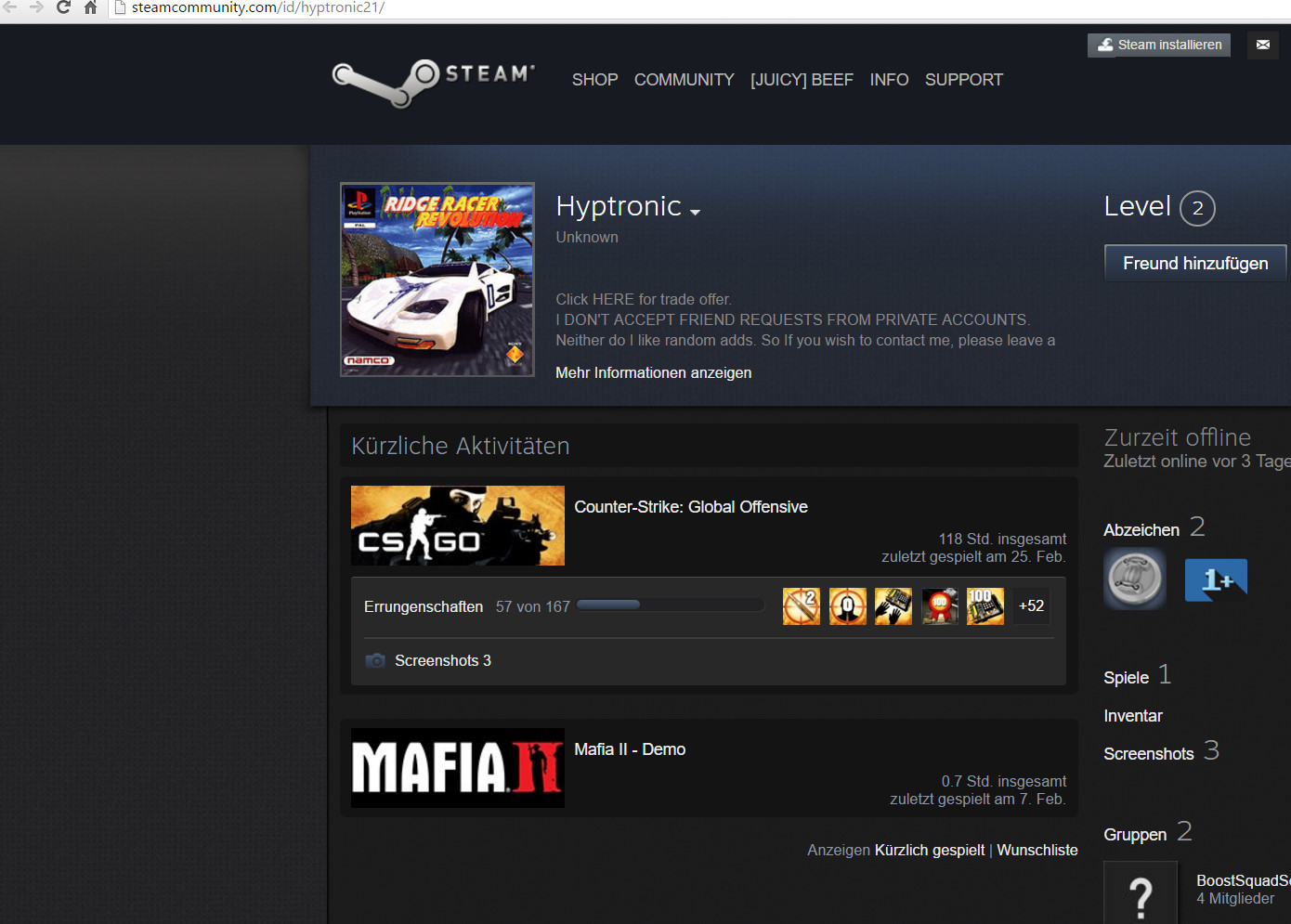Open the envelope messages icon
The width and height of the screenshot is (1291, 924).
click(1262, 45)
